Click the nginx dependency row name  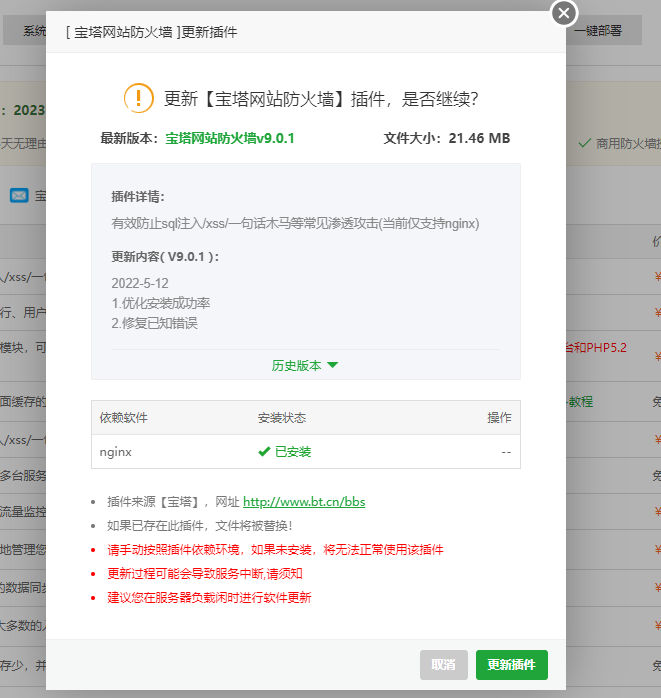[115, 452]
